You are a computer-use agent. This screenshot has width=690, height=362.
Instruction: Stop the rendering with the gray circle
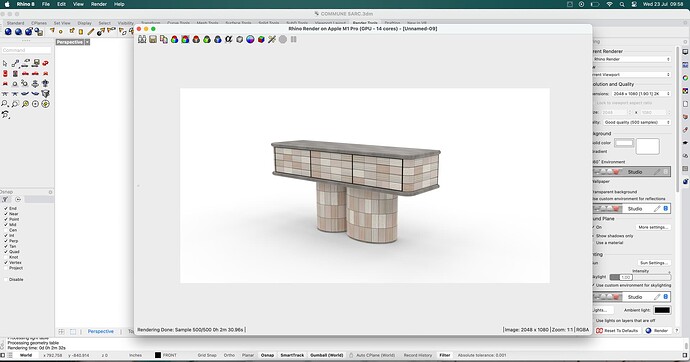point(283,39)
